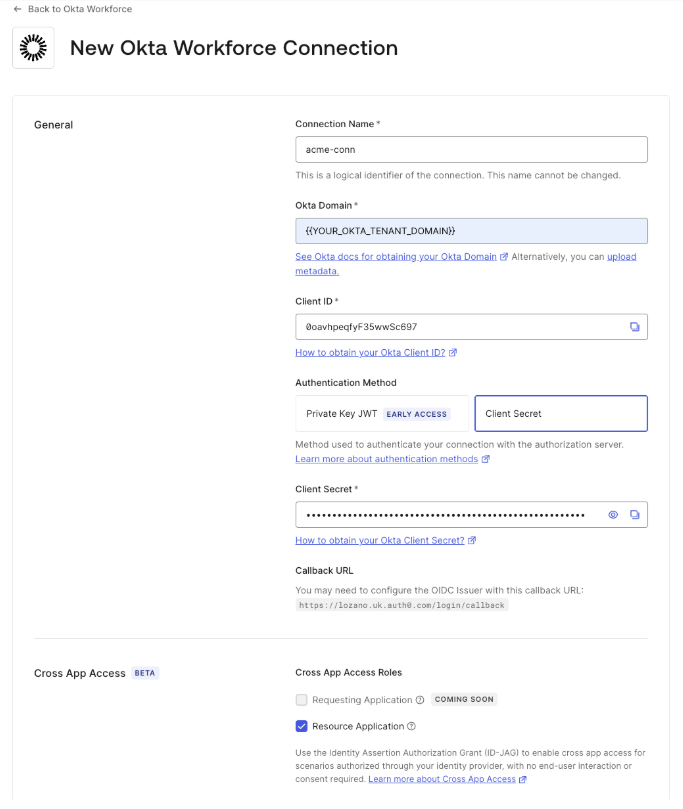Select Client Secret authentication method
The height and width of the screenshot is (809, 683).
tap(561, 413)
